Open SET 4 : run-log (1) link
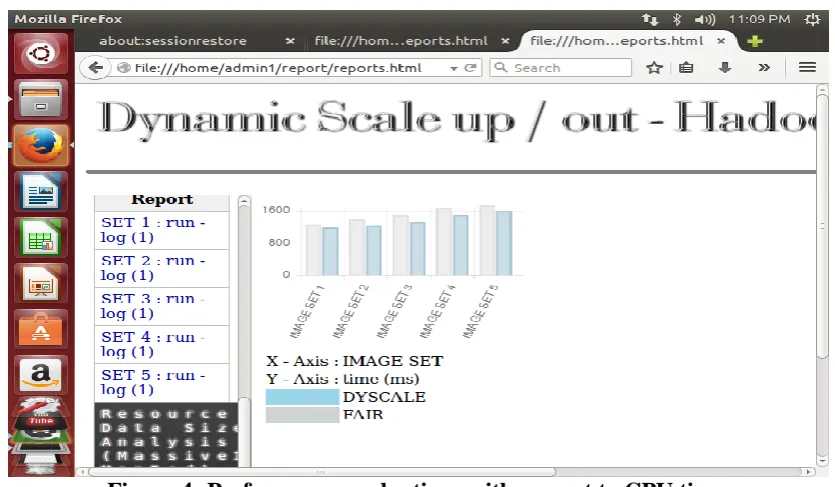835x487 pixels. pyautogui.click(x=153, y=344)
